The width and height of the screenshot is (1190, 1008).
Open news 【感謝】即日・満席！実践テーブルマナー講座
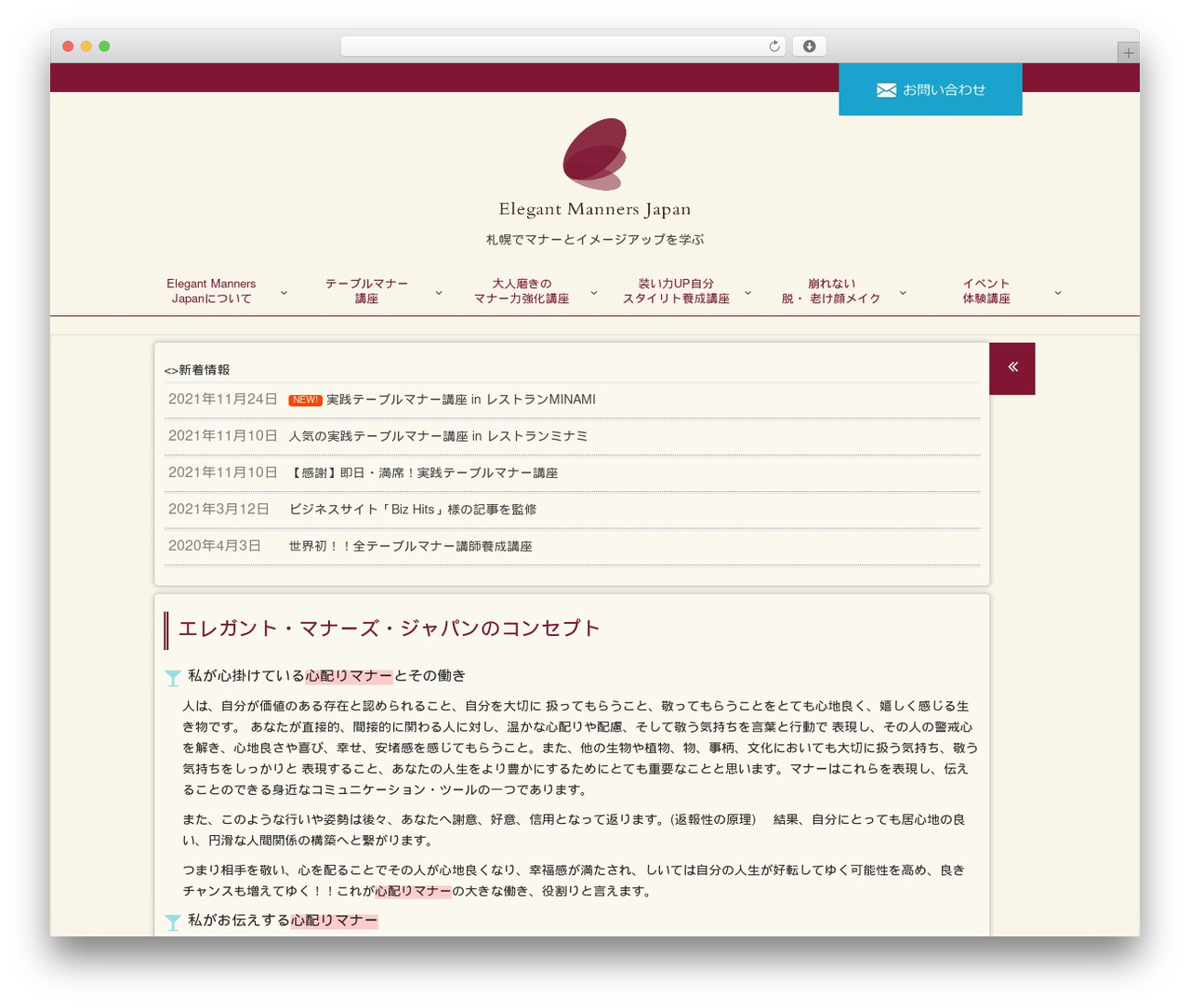[423, 473]
